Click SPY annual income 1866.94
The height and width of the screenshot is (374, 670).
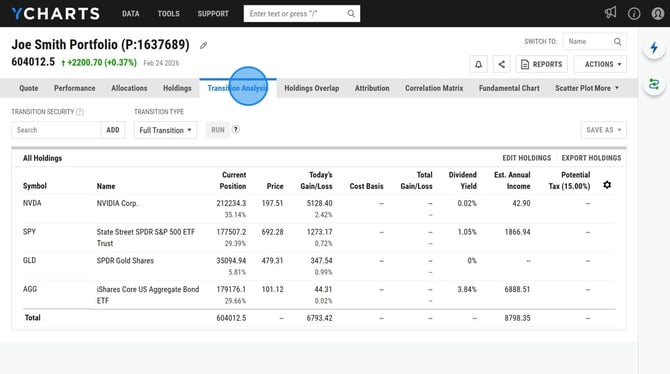click(517, 232)
